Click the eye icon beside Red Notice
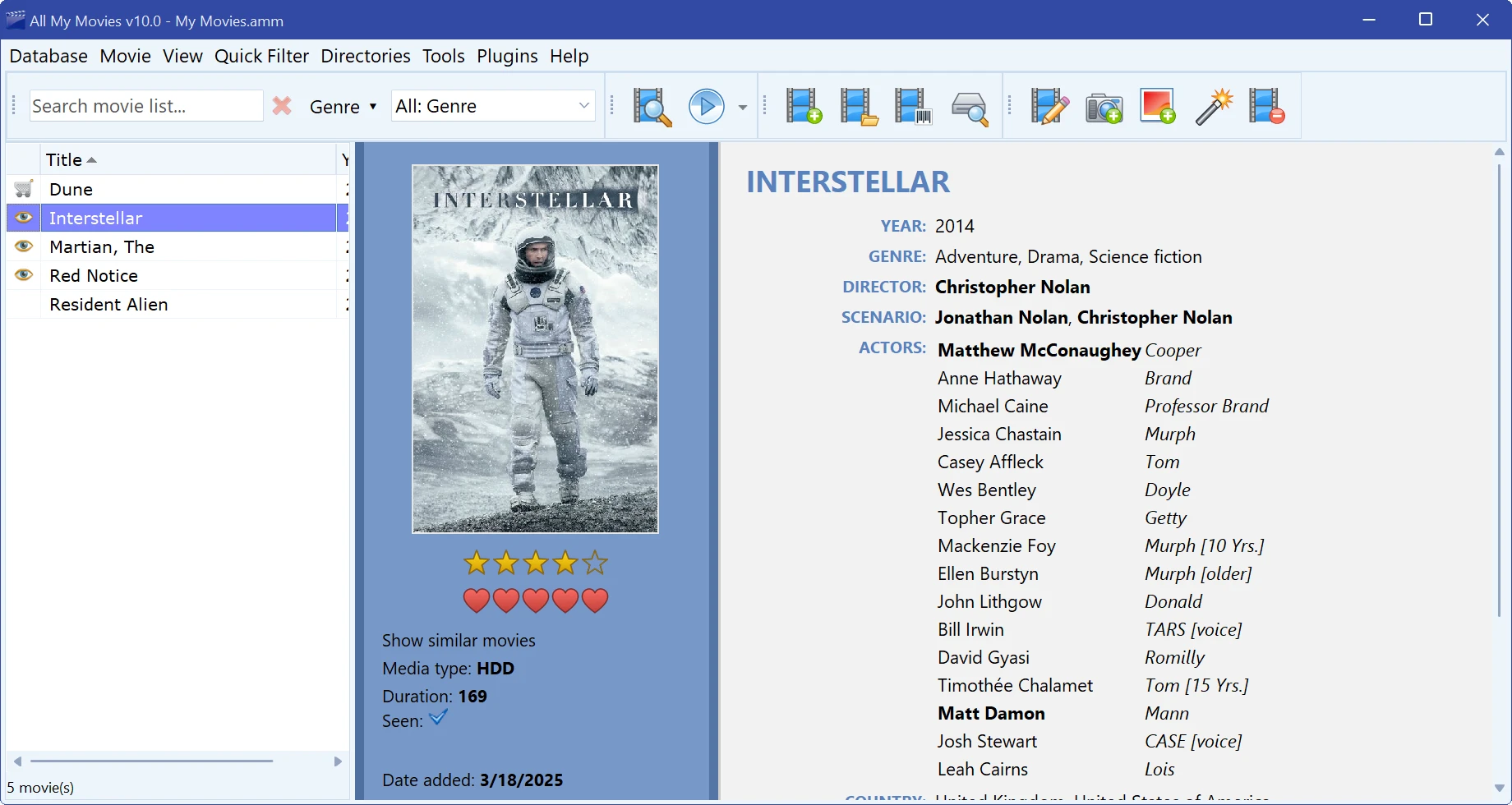The image size is (1512, 805). [x=24, y=275]
